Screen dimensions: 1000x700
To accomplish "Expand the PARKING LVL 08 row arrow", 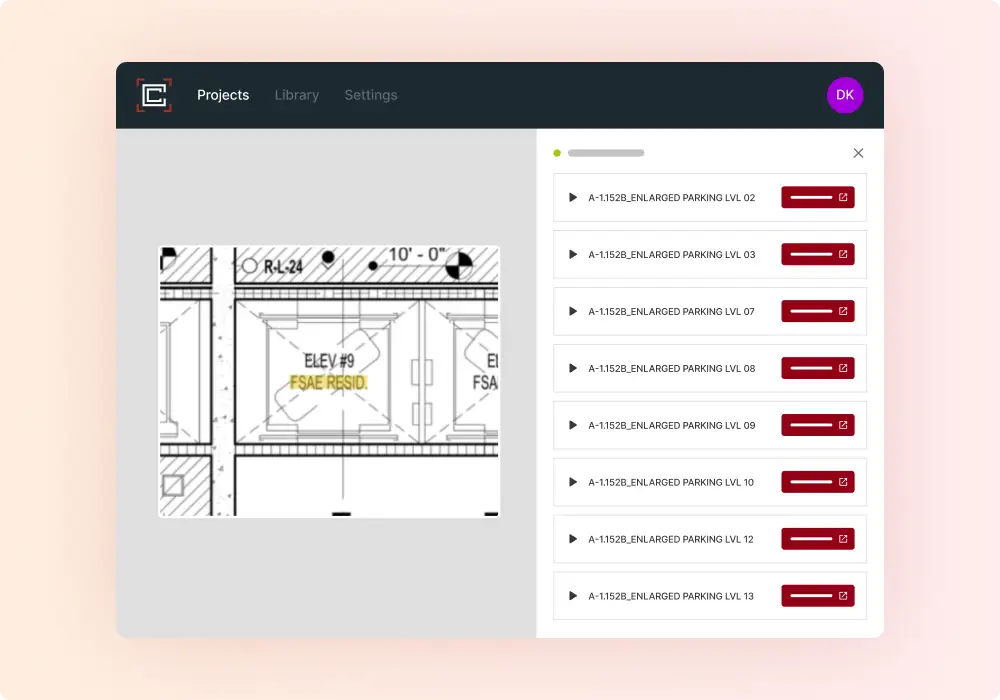I will click(573, 368).
